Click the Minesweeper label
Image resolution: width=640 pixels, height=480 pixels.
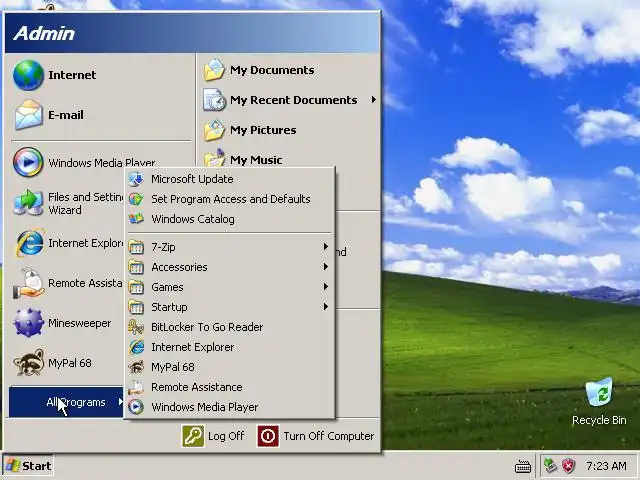click(80, 323)
